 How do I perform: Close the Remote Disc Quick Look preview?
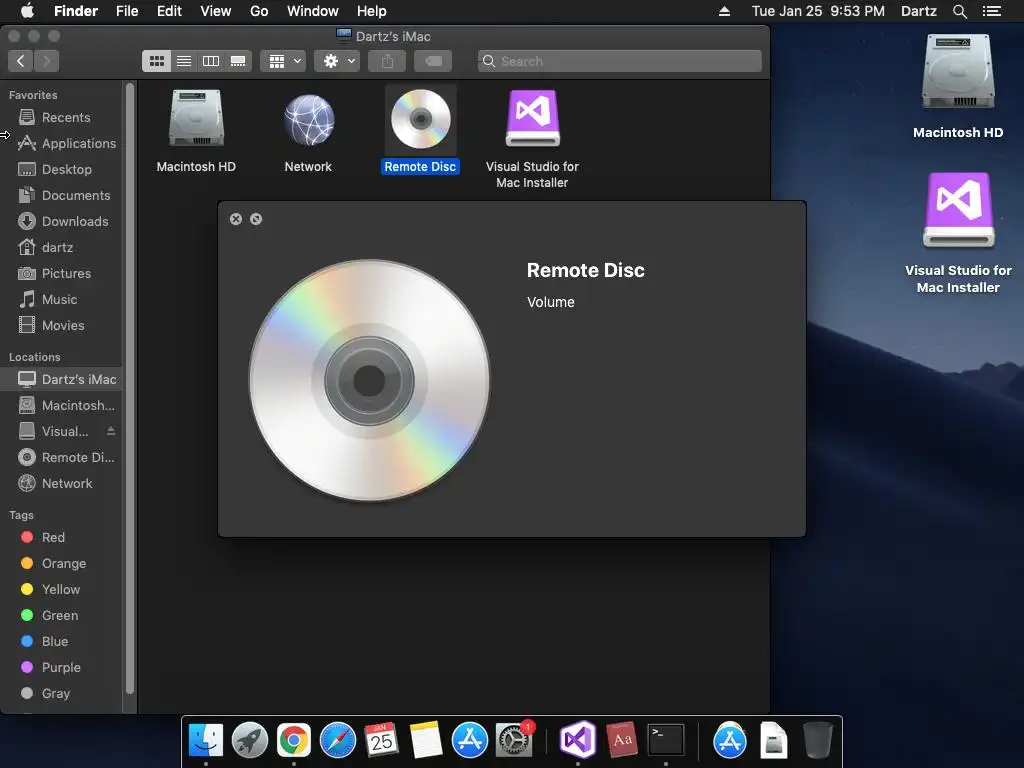tap(236, 219)
